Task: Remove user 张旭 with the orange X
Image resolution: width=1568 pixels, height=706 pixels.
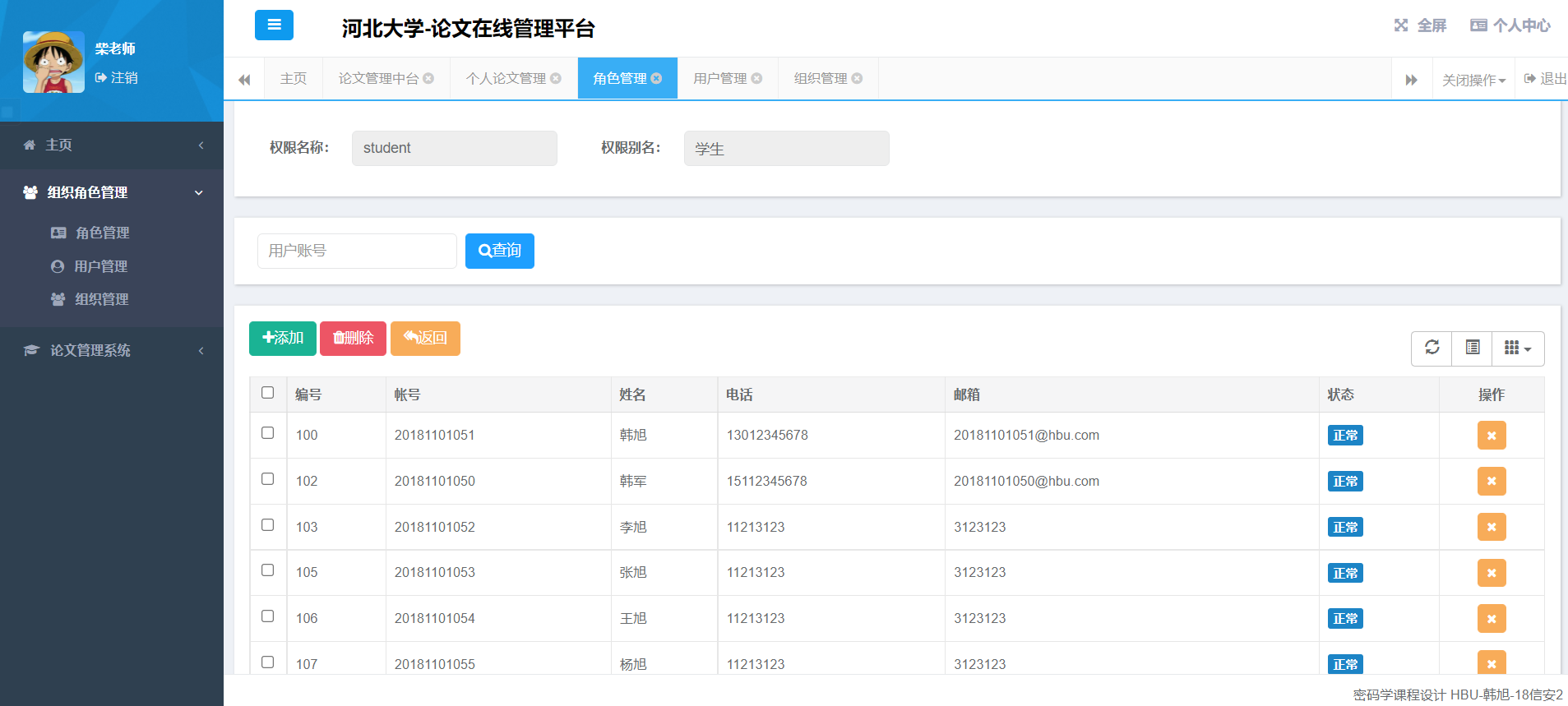Action: [1492, 573]
